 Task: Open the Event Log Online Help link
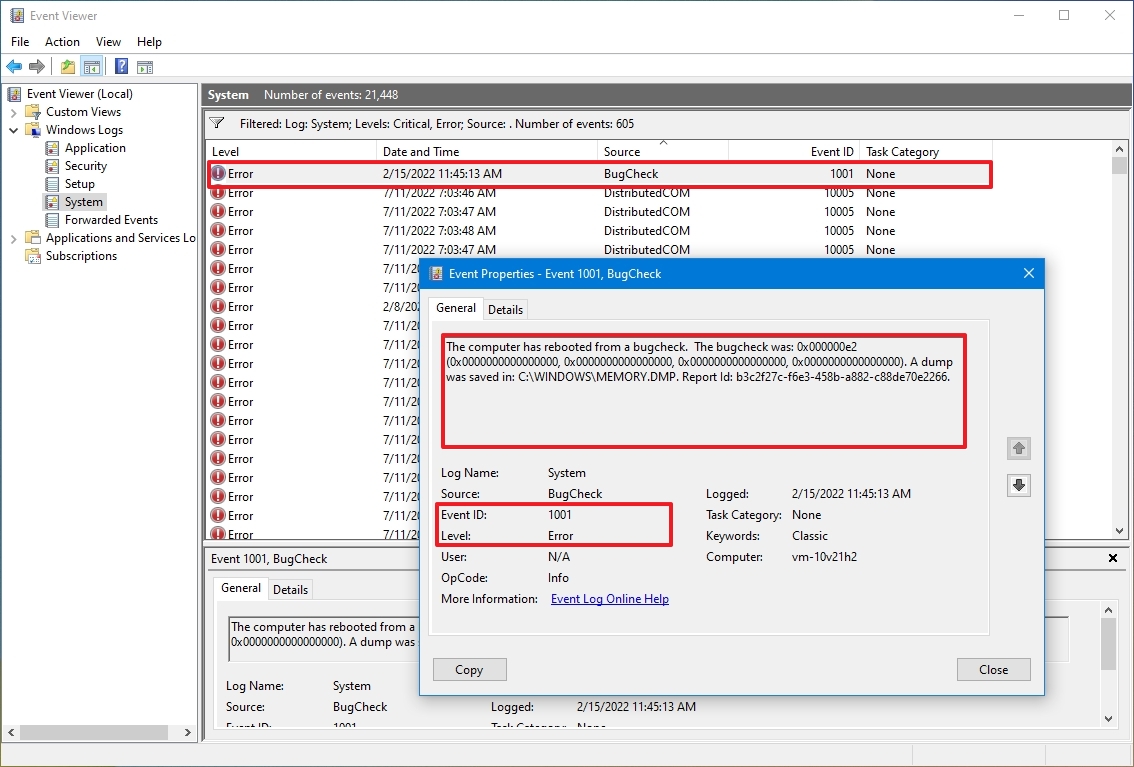click(x=609, y=598)
